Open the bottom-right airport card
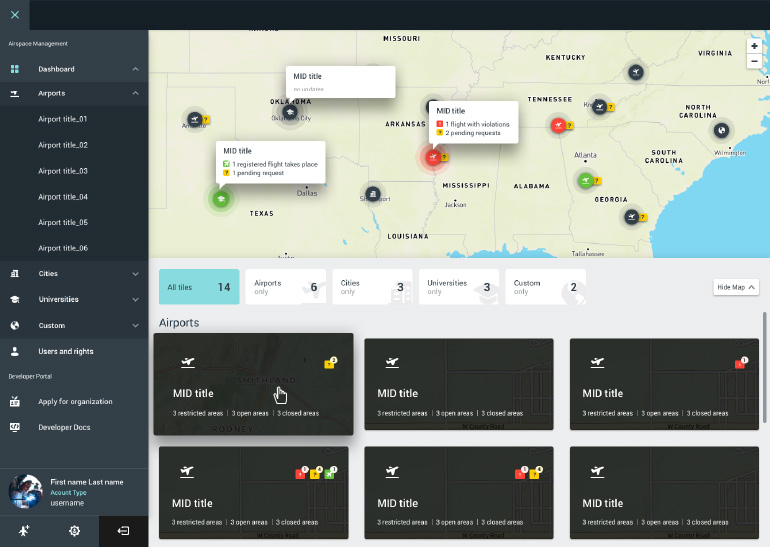Image resolution: width=770 pixels, height=547 pixels. 664,492
